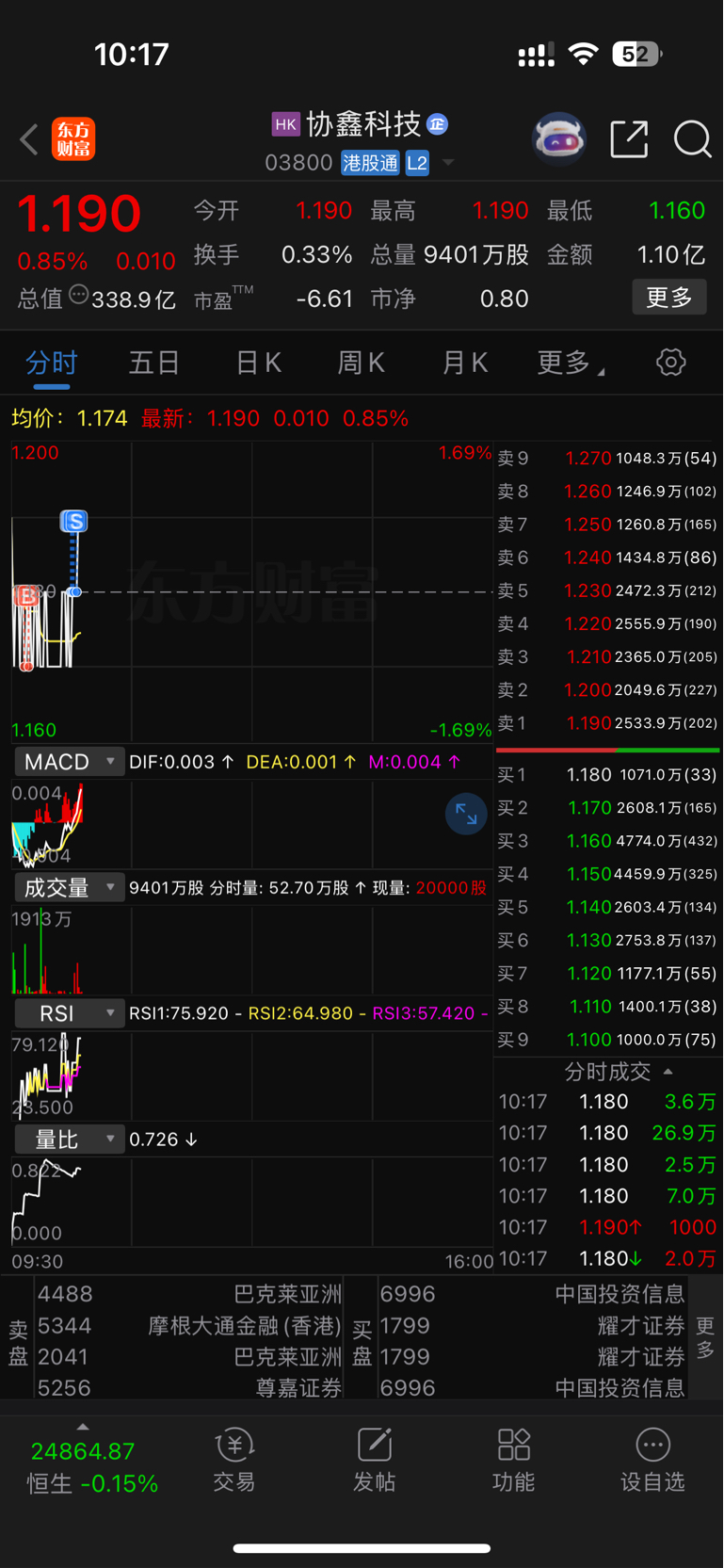Screen dimensions: 724x1568
Task: Expand chart with fullscreen arrows icon
Action: 466,814
